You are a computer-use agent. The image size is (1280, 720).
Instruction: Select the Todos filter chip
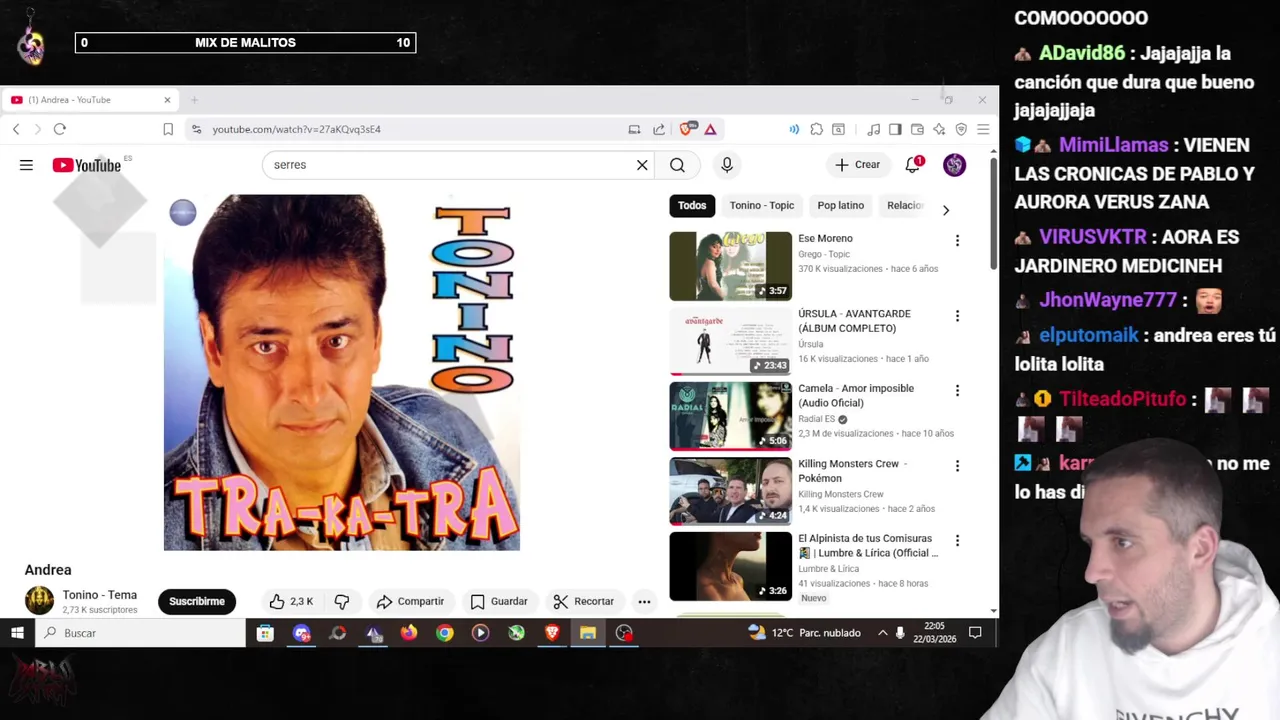pos(692,205)
